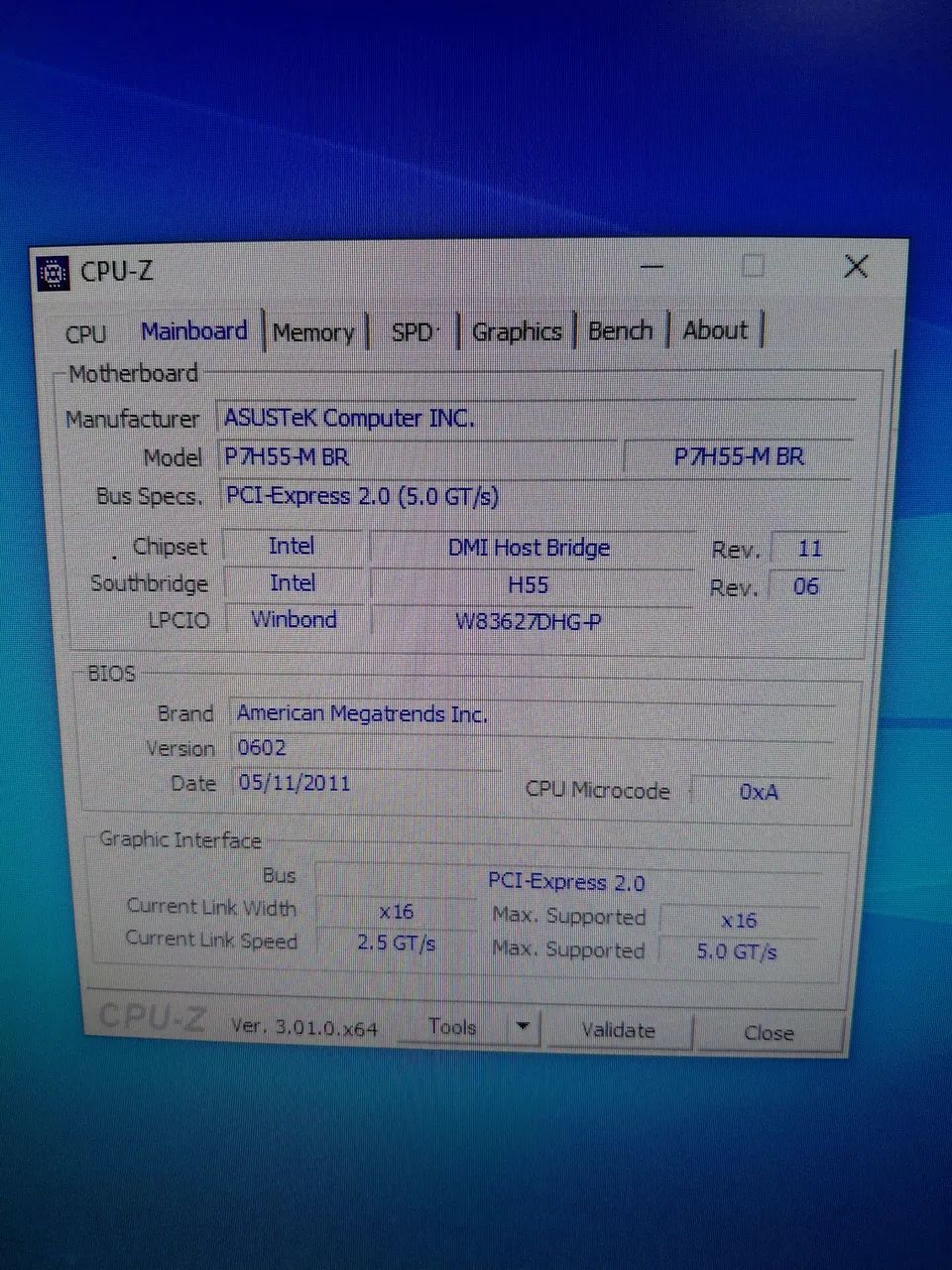This screenshot has width=952, height=1270.
Task: Click the chipset Rev. value 11
Action: (809, 549)
